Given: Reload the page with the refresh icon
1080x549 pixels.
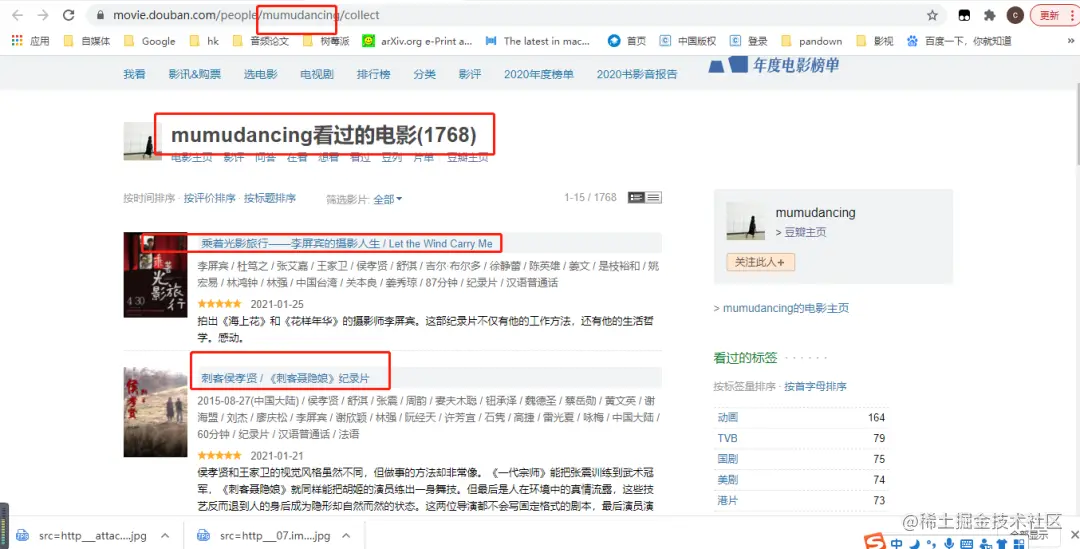Looking at the screenshot, I should point(68,15).
